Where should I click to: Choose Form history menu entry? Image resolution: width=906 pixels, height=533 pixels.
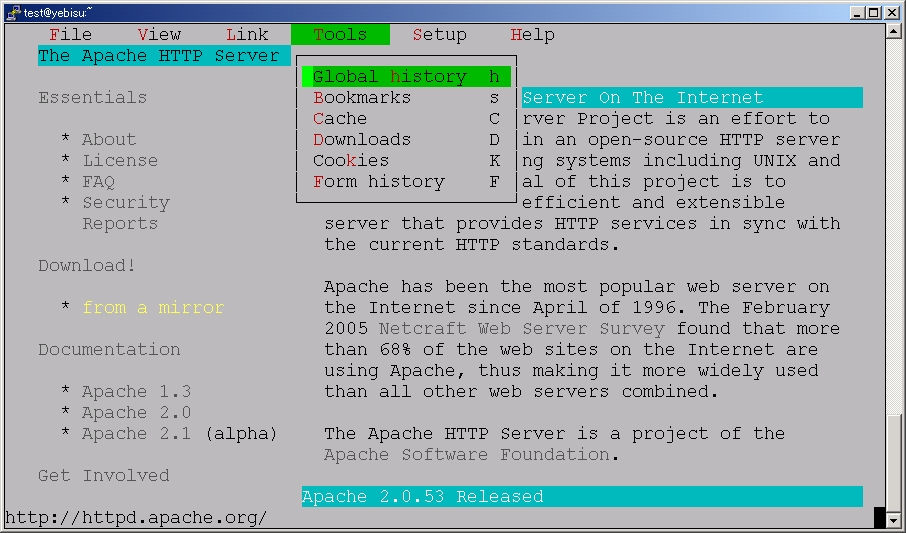click(x=406, y=182)
